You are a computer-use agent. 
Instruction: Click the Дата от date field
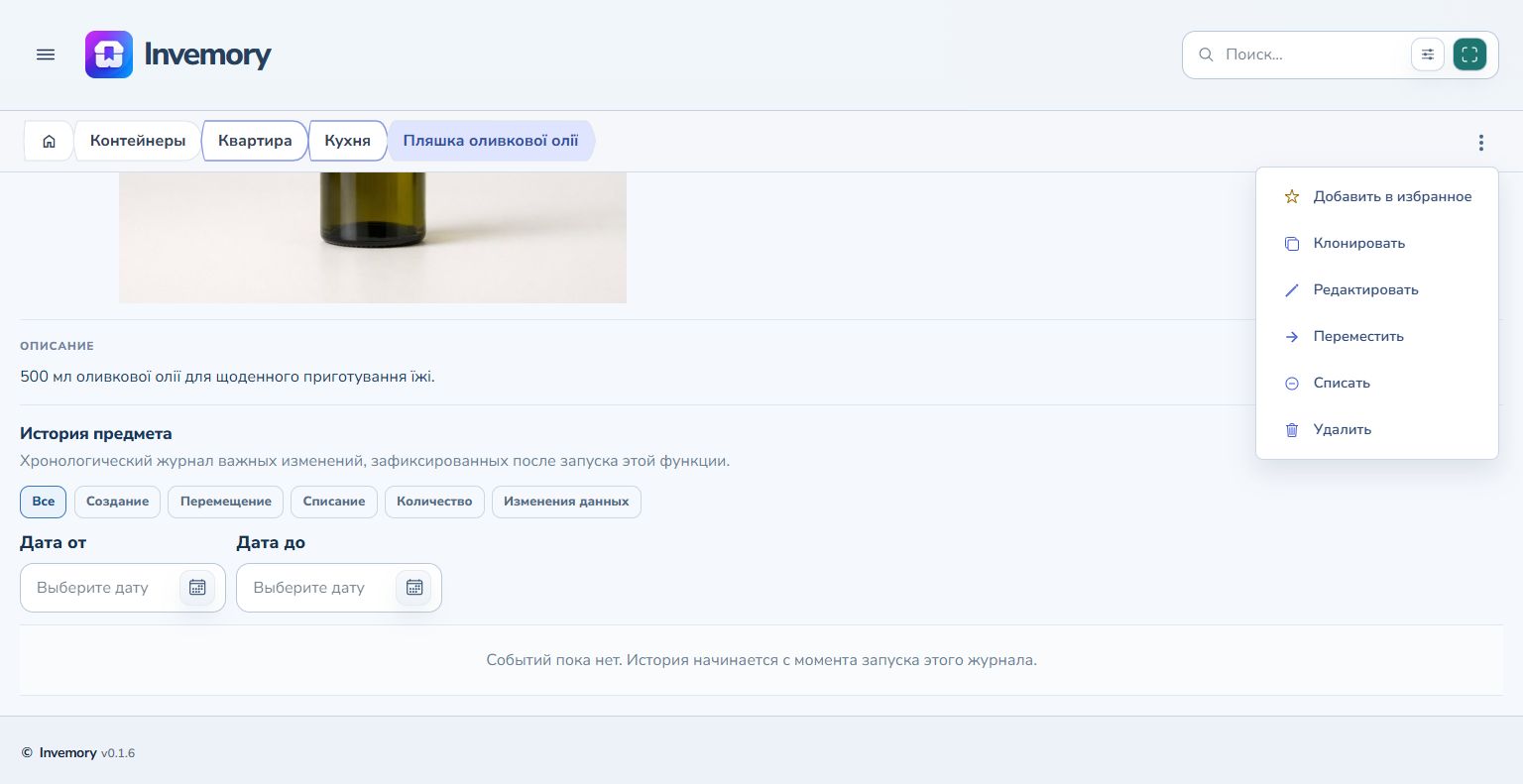pos(123,588)
